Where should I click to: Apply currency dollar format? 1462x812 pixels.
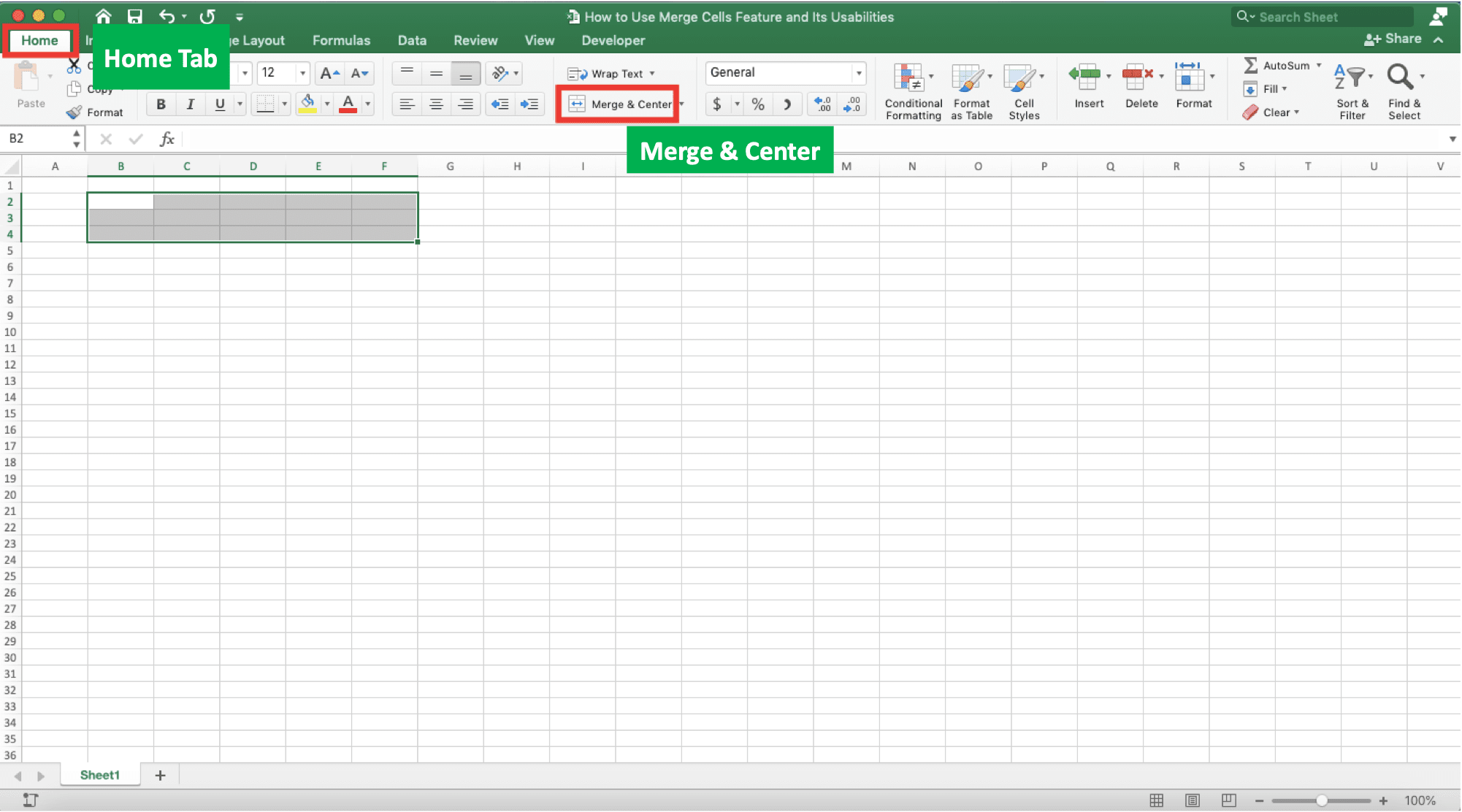(717, 104)
